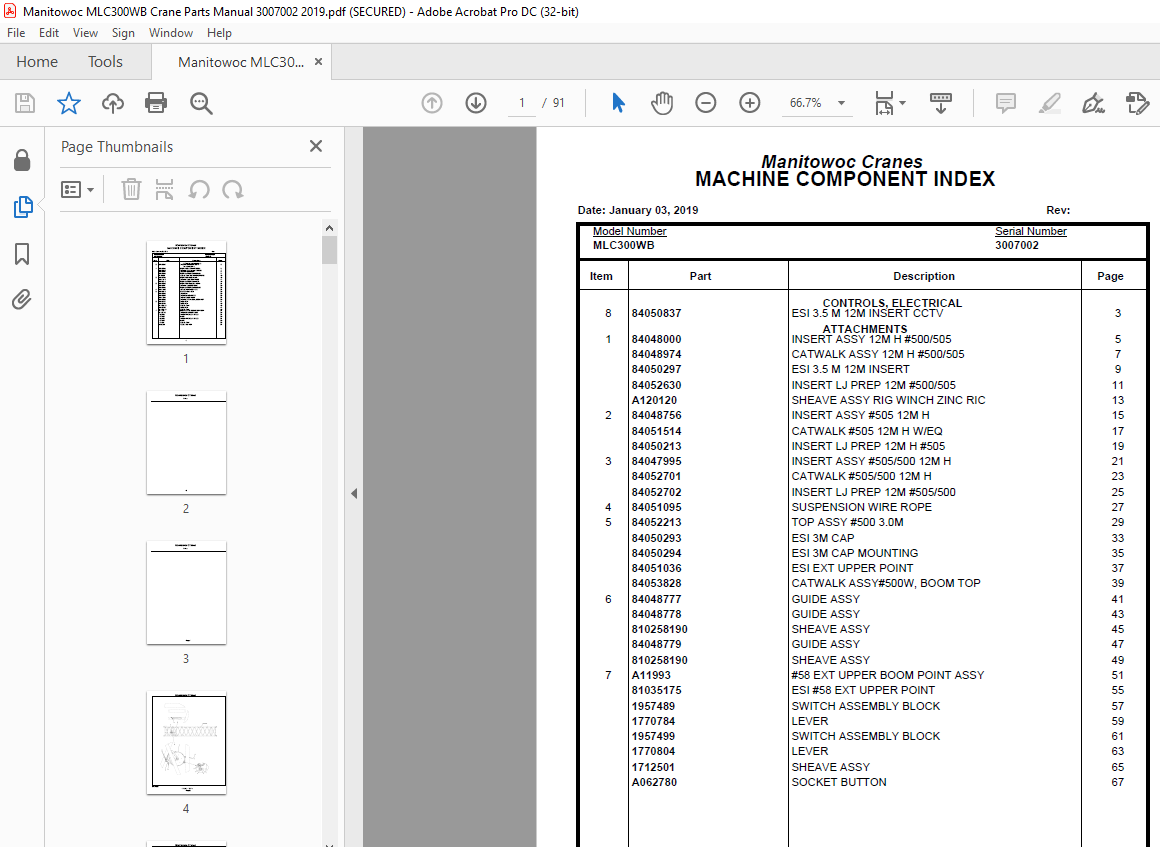Click description SOCKET BUTTON
This screenshot has height=847, width=1160.
click(839, 782)
